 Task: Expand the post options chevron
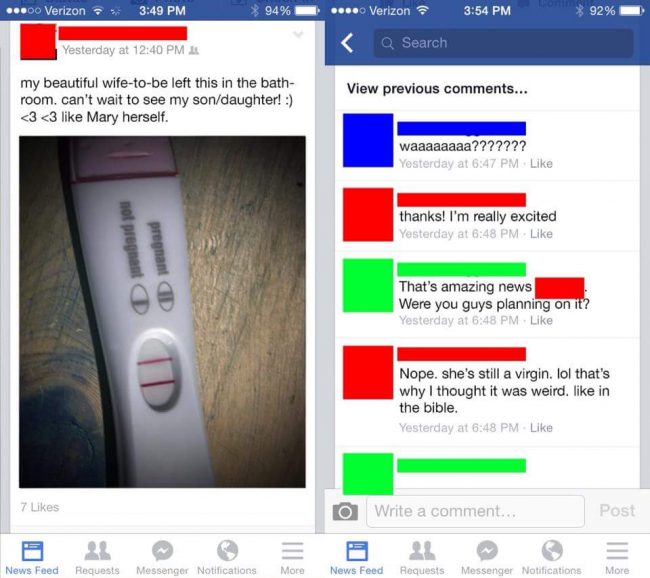pos(298,34)
